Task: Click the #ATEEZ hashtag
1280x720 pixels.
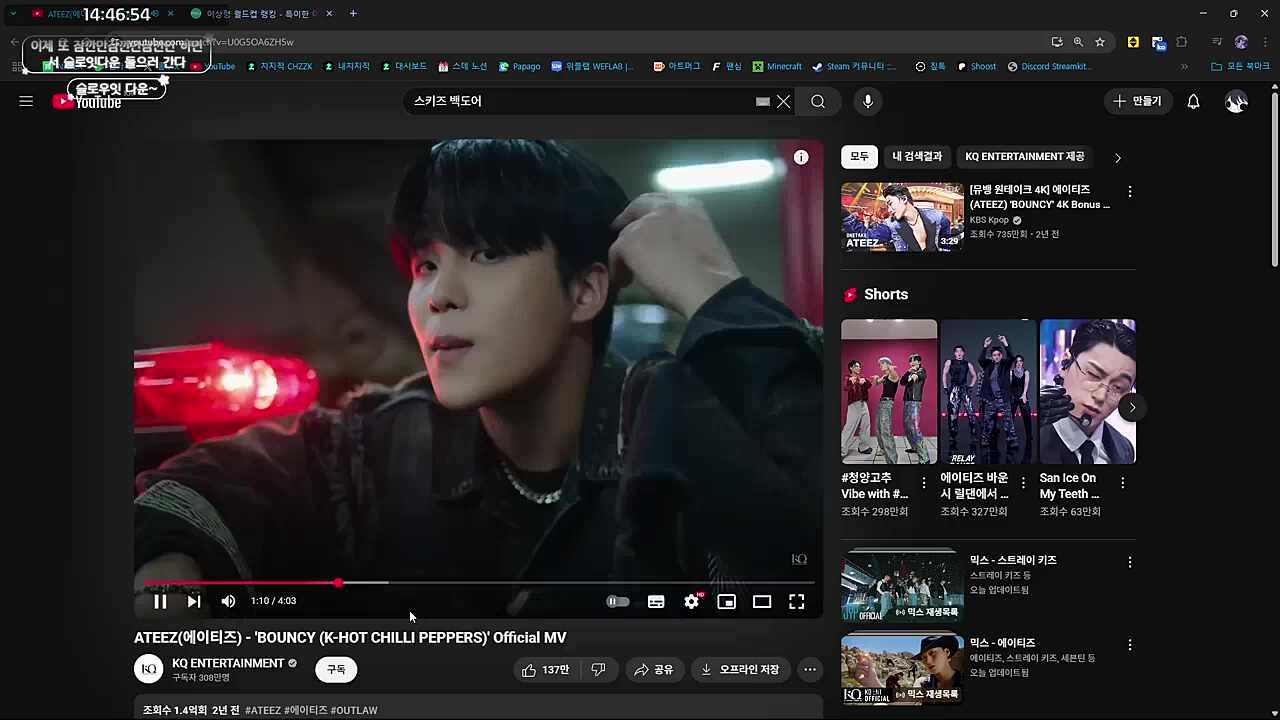Action: 263,710
